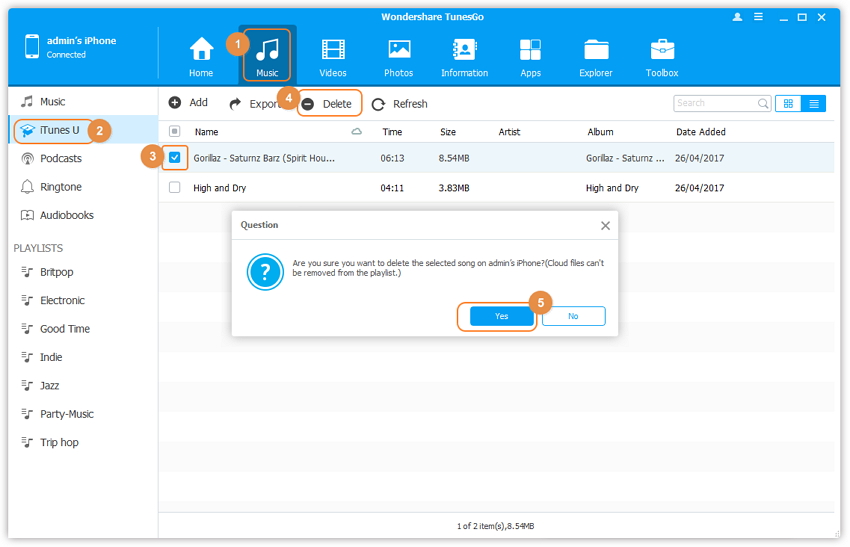Select Podcasts in the sidebar
This screenshot has width=850, height=547.
[x=60, y=158]
